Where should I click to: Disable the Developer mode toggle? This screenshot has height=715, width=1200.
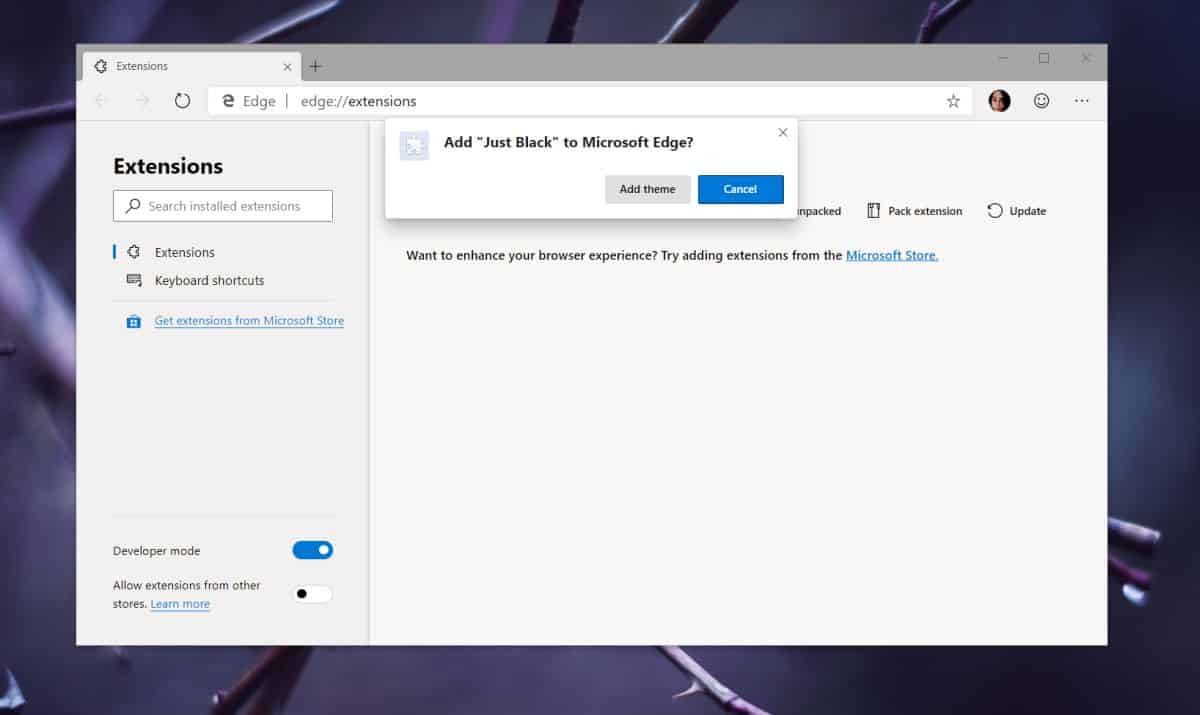[312, 549]
